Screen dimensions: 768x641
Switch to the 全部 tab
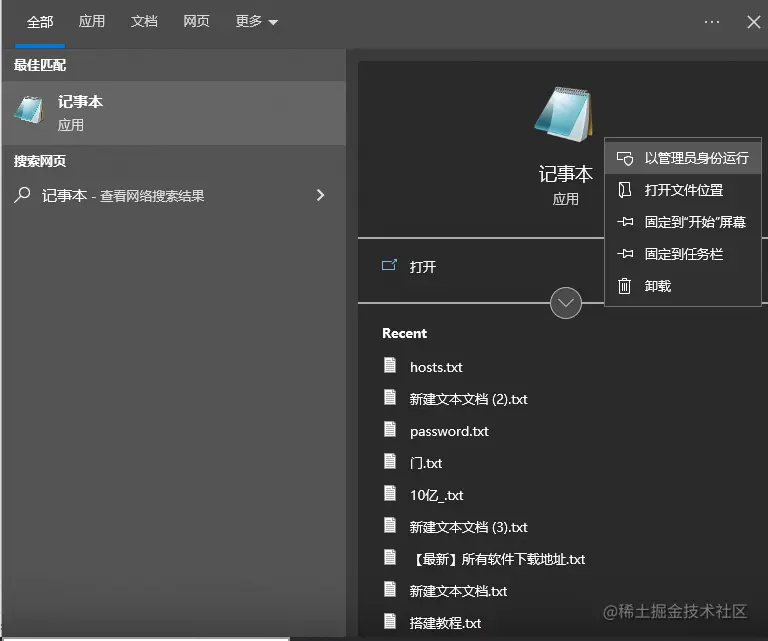click(40, 22)
